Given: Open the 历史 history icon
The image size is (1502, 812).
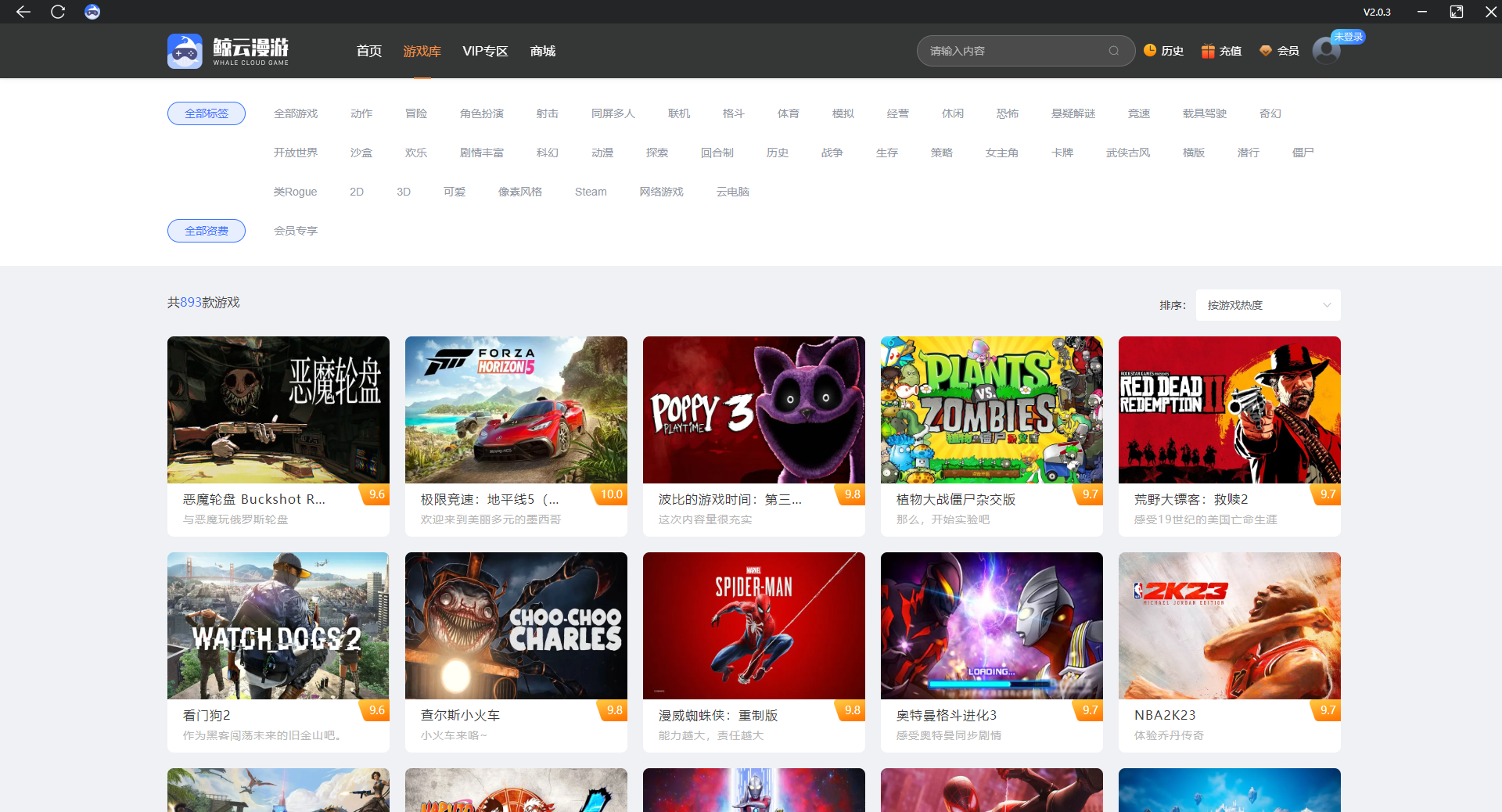Looking at the screenshot, I should pyautogui.click(x=1150, y=51).
